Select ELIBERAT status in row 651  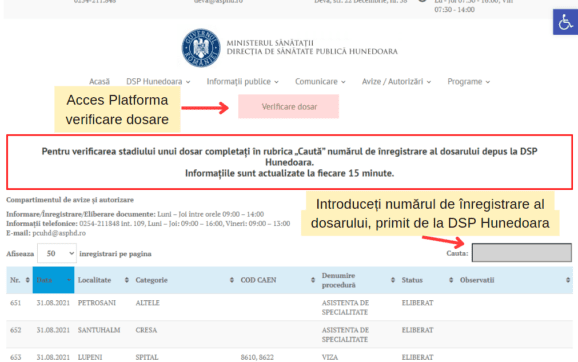tap(418, 303)
